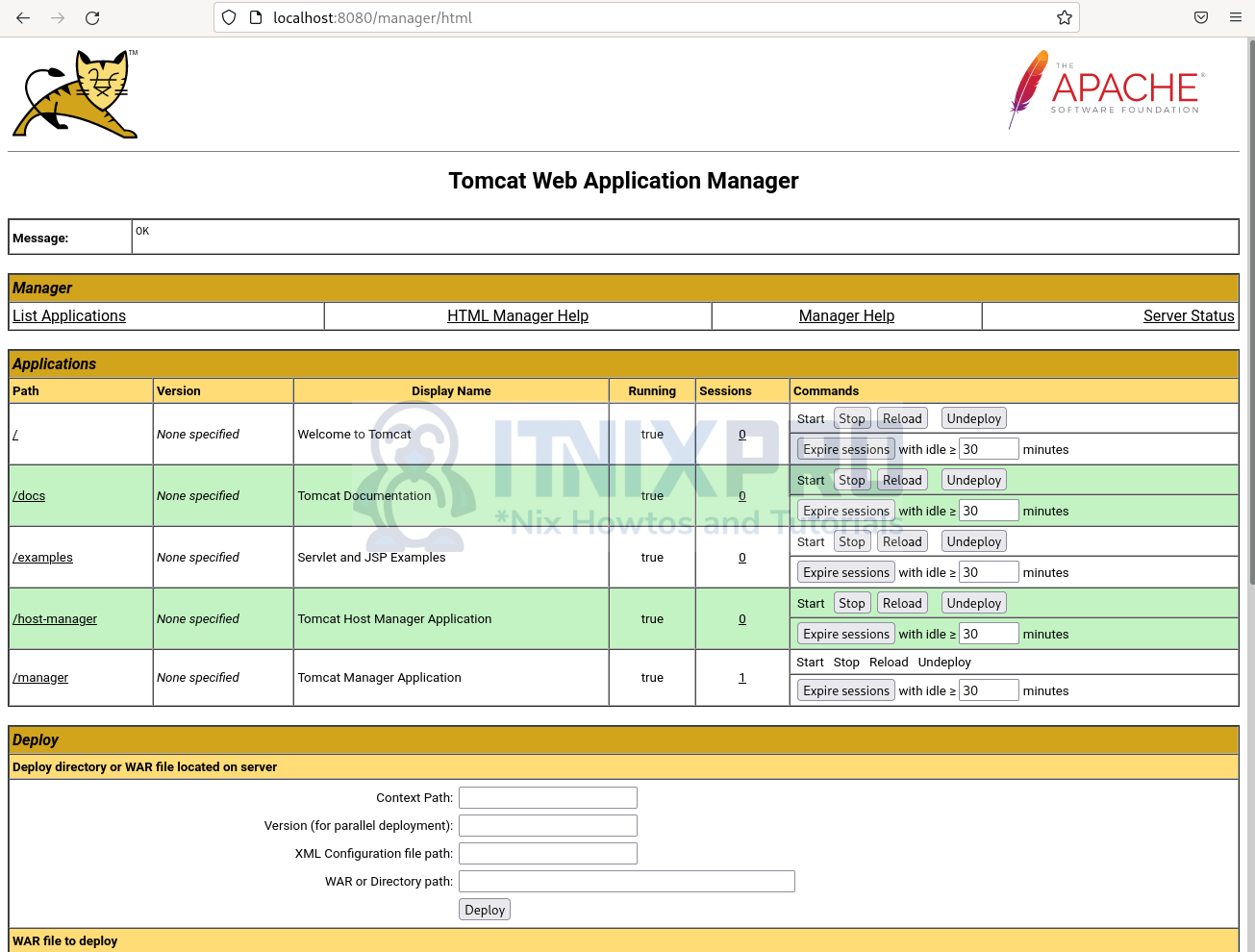Image resolution: width=1255 pixels, height=952 pixels.
Task: Click the 'OK' message text
Action: point(142,231)
